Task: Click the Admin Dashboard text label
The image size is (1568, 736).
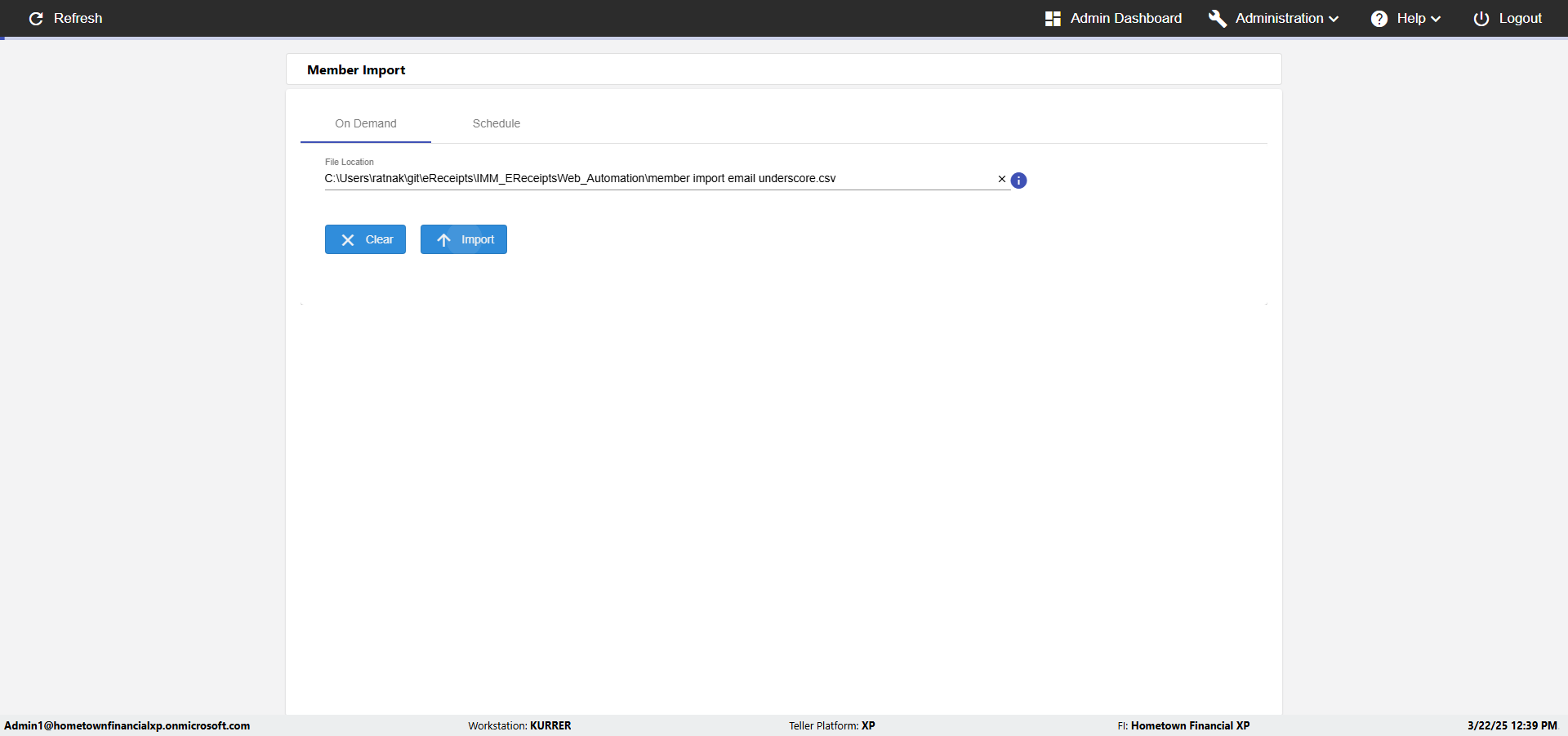Action: pos(1126,18)
